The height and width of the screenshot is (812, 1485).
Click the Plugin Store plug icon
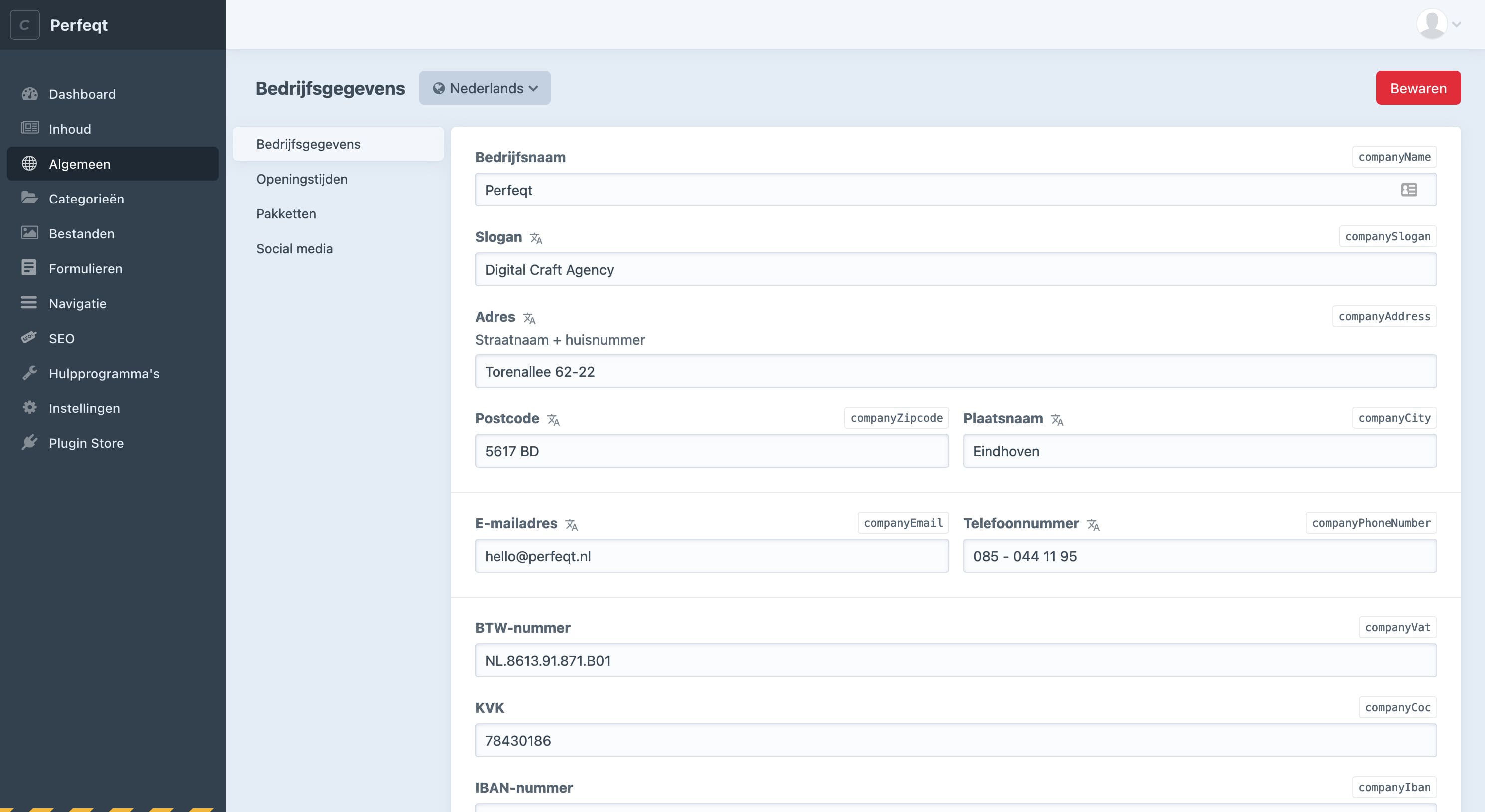click(29, 442)
